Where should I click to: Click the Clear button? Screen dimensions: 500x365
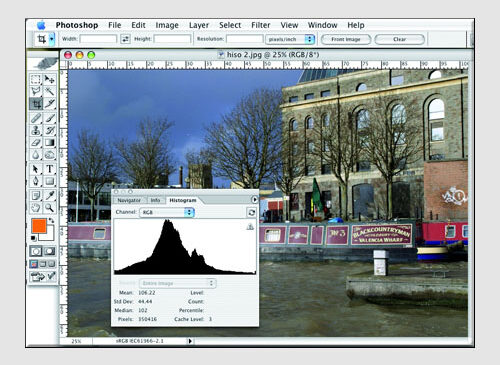(x=399, y=39)
